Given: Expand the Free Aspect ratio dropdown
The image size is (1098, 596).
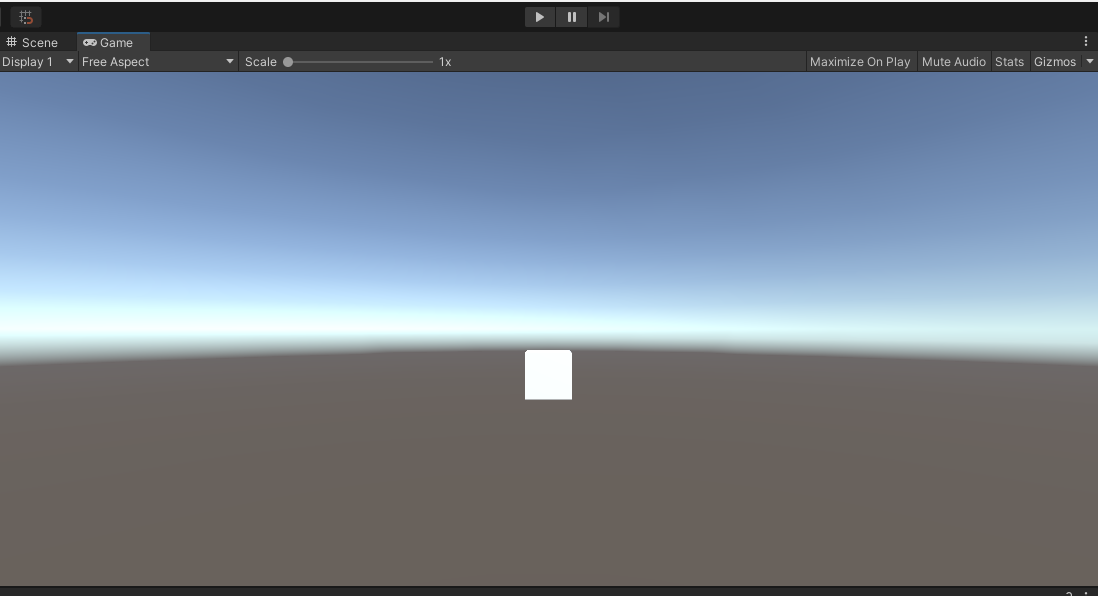Looking at the screenshot, I should (x=158, y=62).
